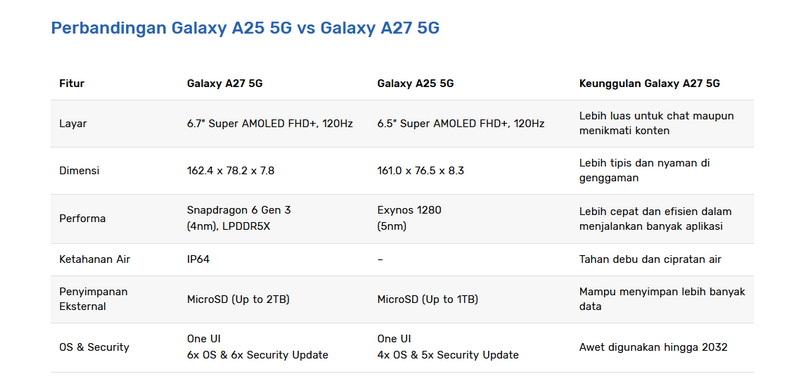Image resolution: width=800 pixels, height=384 pixels.
Task: Click the Tahan debu dan cipratan air text
Action: click(x=650, y=260)
